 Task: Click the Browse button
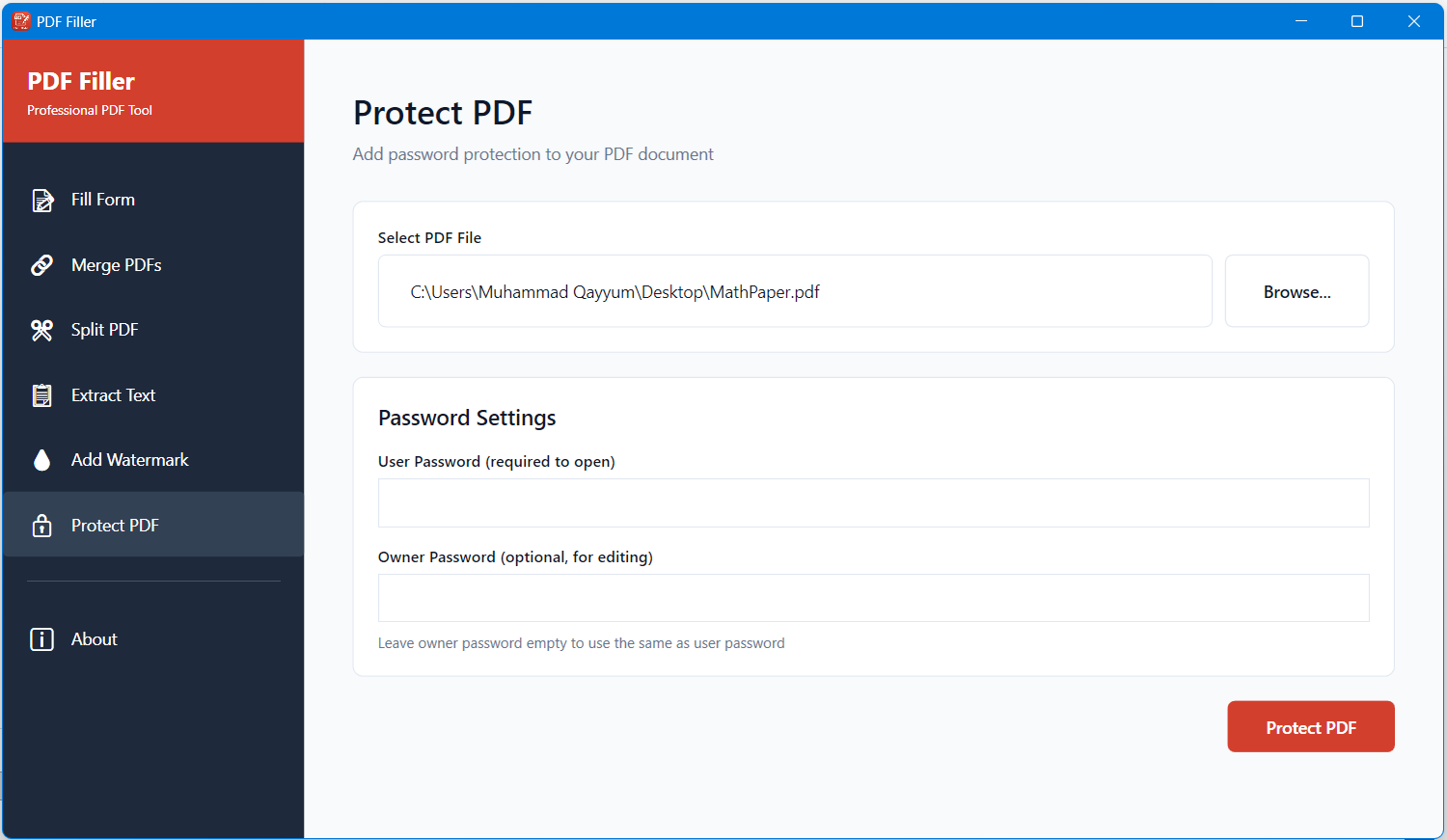tap(1297, 291)
